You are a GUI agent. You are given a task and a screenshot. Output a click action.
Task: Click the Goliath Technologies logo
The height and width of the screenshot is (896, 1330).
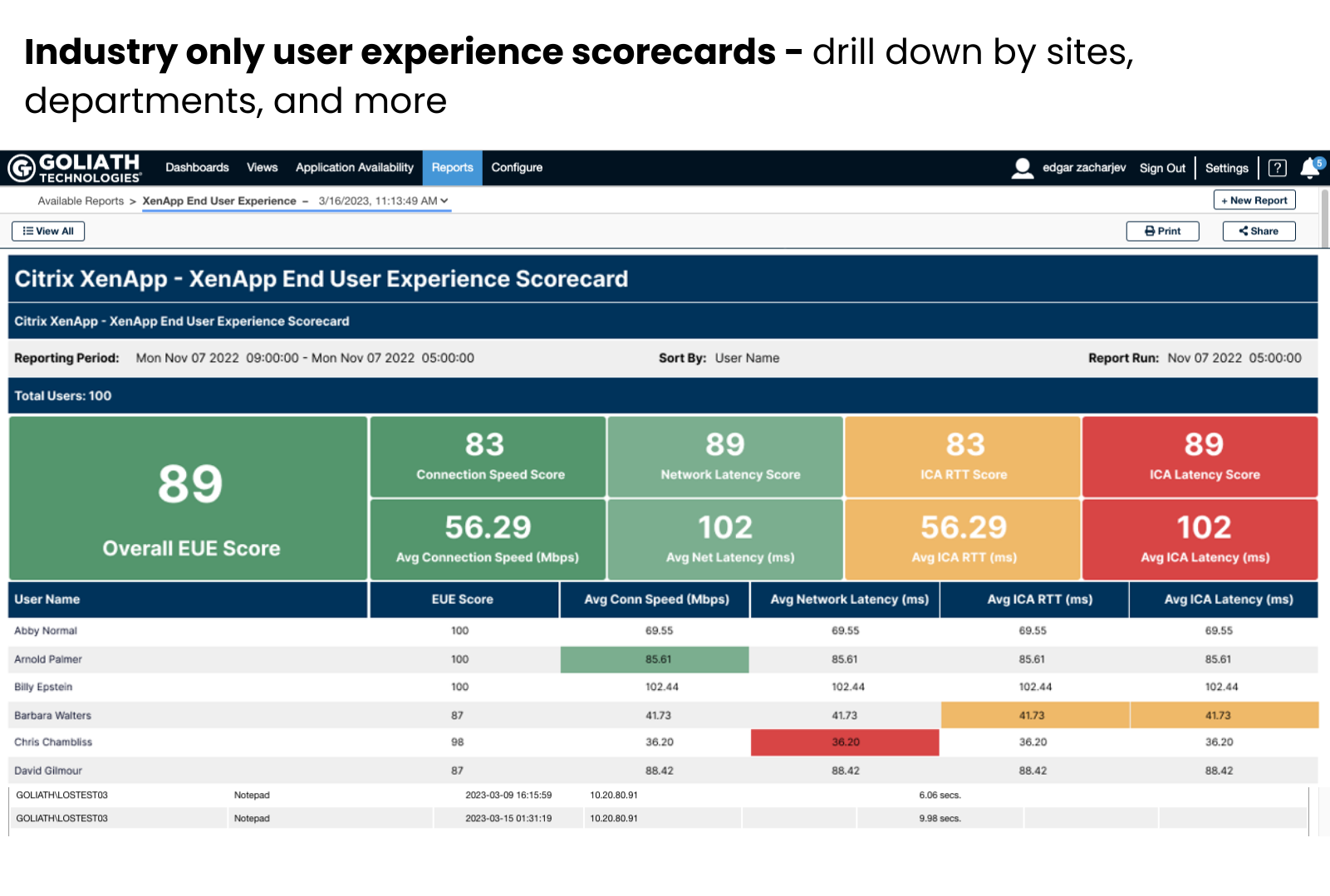coord(75,168)
